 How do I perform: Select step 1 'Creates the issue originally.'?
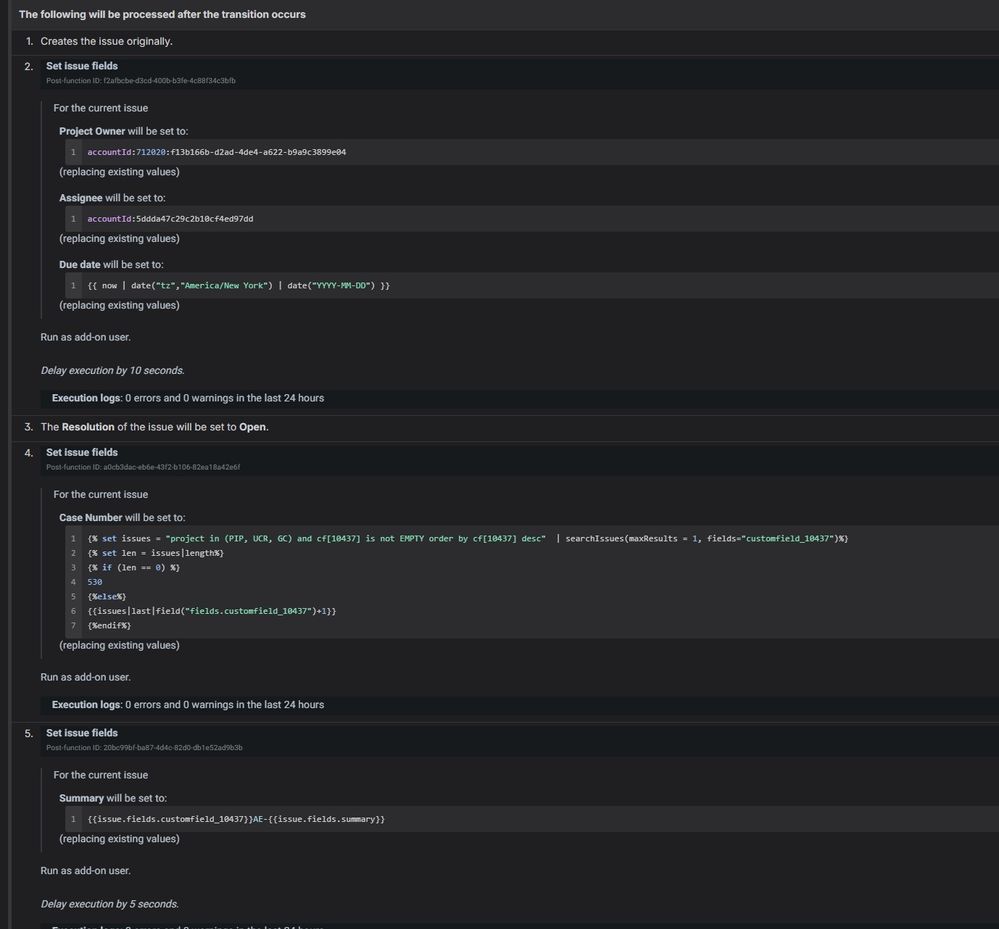106,41
